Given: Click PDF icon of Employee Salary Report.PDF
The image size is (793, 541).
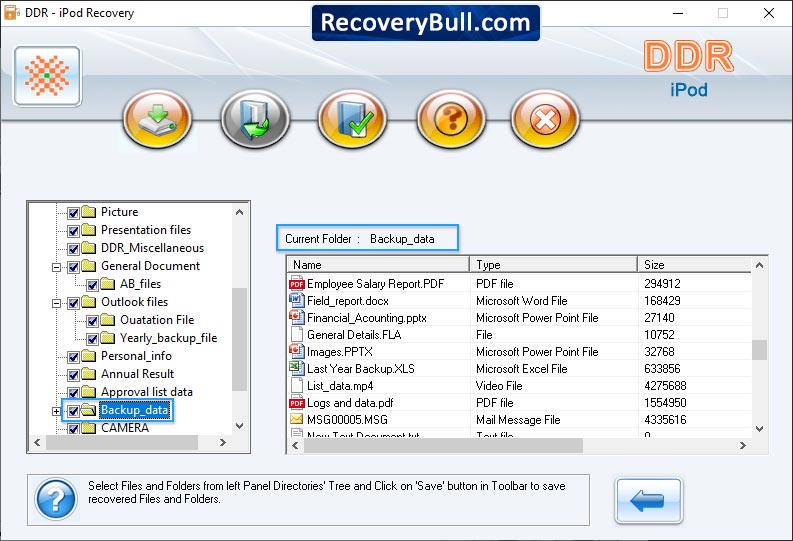Looking at the screenshot, I should click(x=296, y=284).
